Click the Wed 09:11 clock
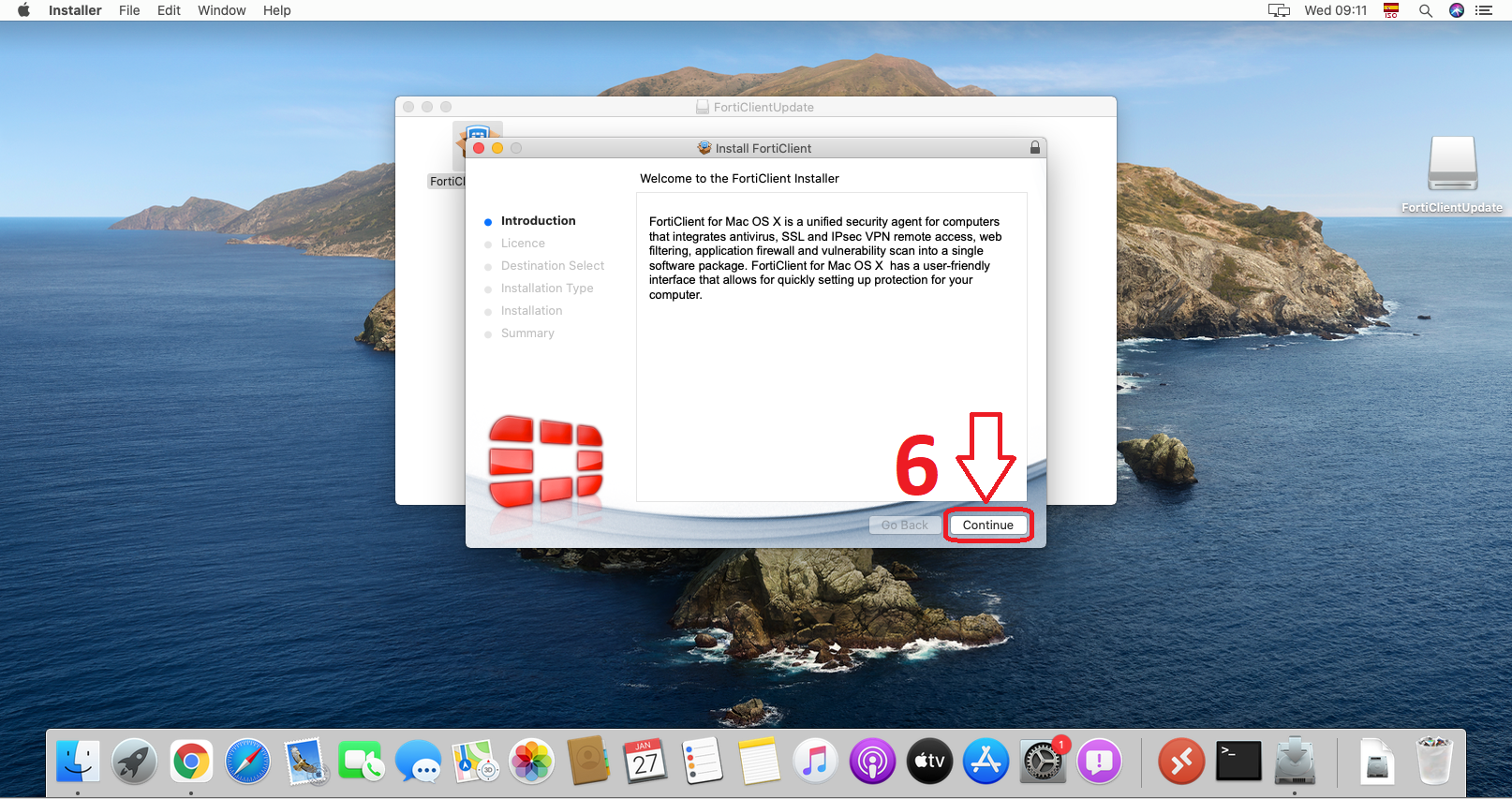 (1335, 10)
